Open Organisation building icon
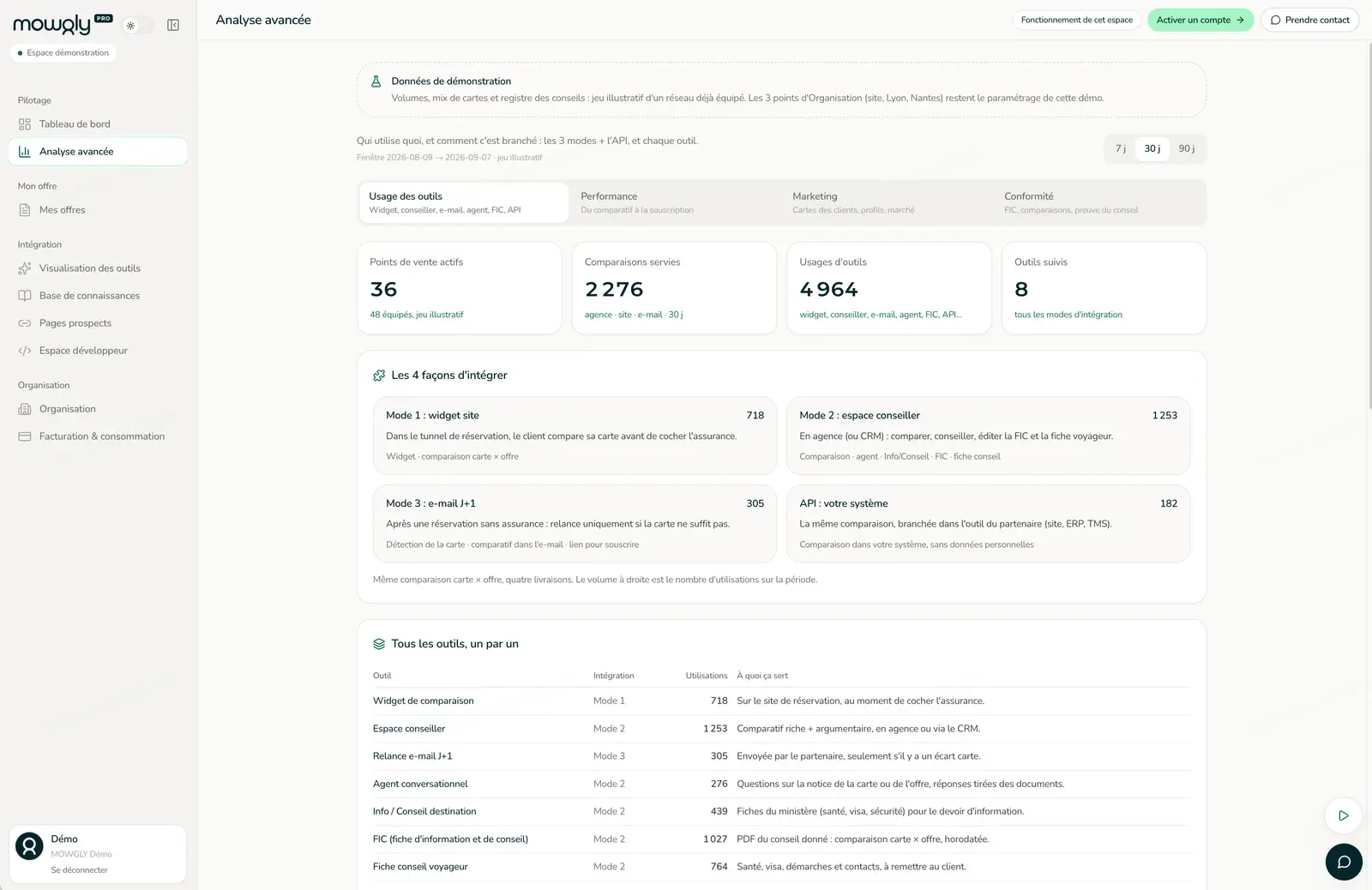Image resolution: width=1372 pixels, height=890 pixels. (x=25, y=409)
